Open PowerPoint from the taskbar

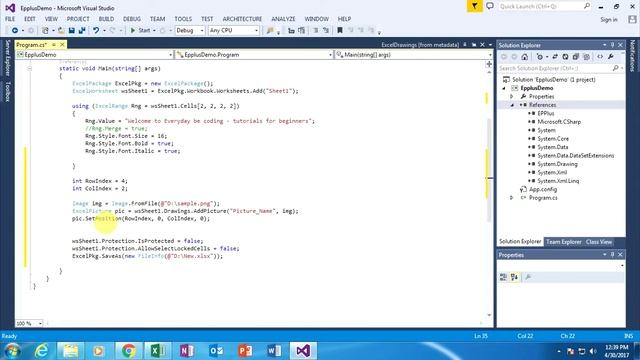click(245, 351)
